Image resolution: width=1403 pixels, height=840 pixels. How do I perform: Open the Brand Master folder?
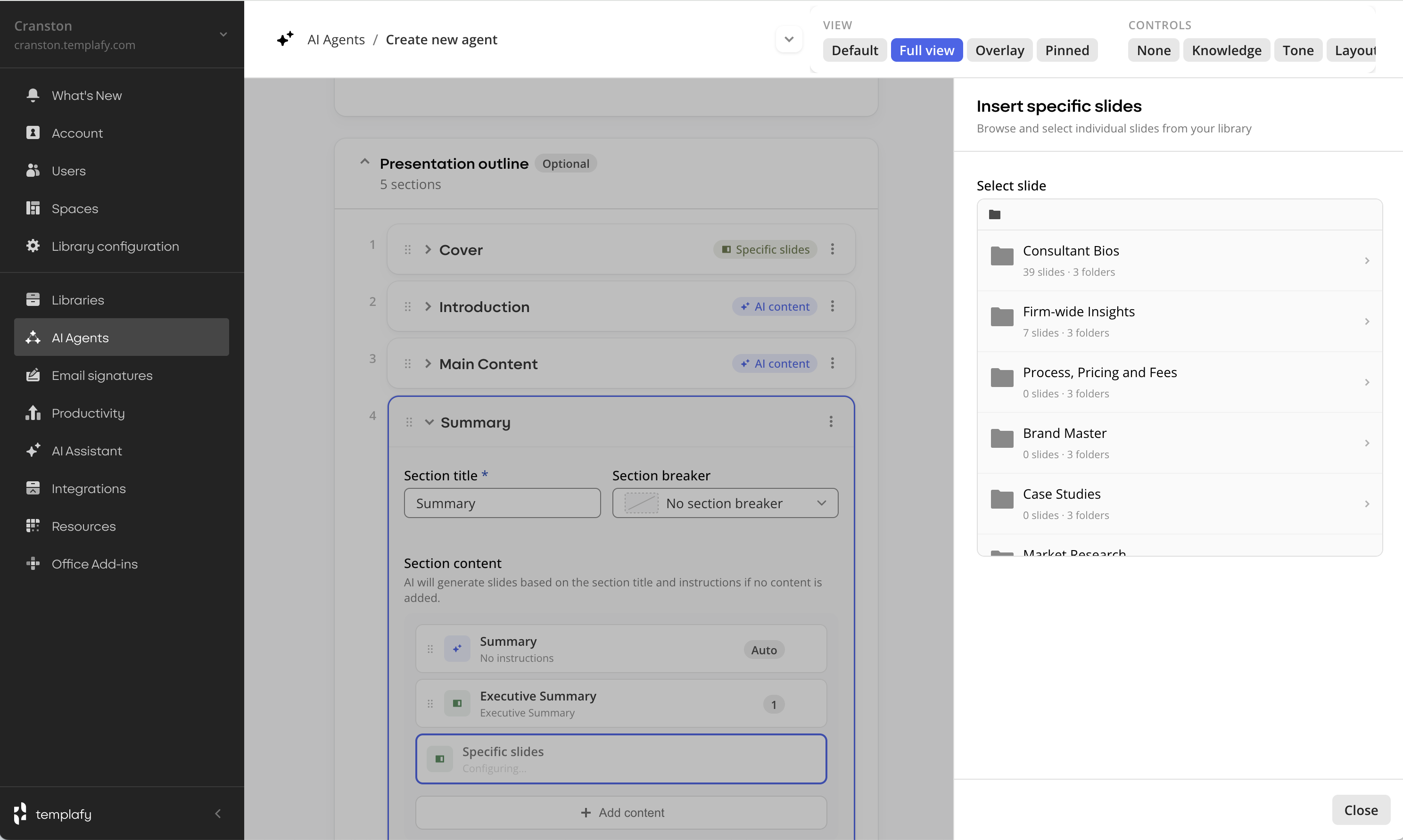pyautogui.click(x=1180, y=443)
